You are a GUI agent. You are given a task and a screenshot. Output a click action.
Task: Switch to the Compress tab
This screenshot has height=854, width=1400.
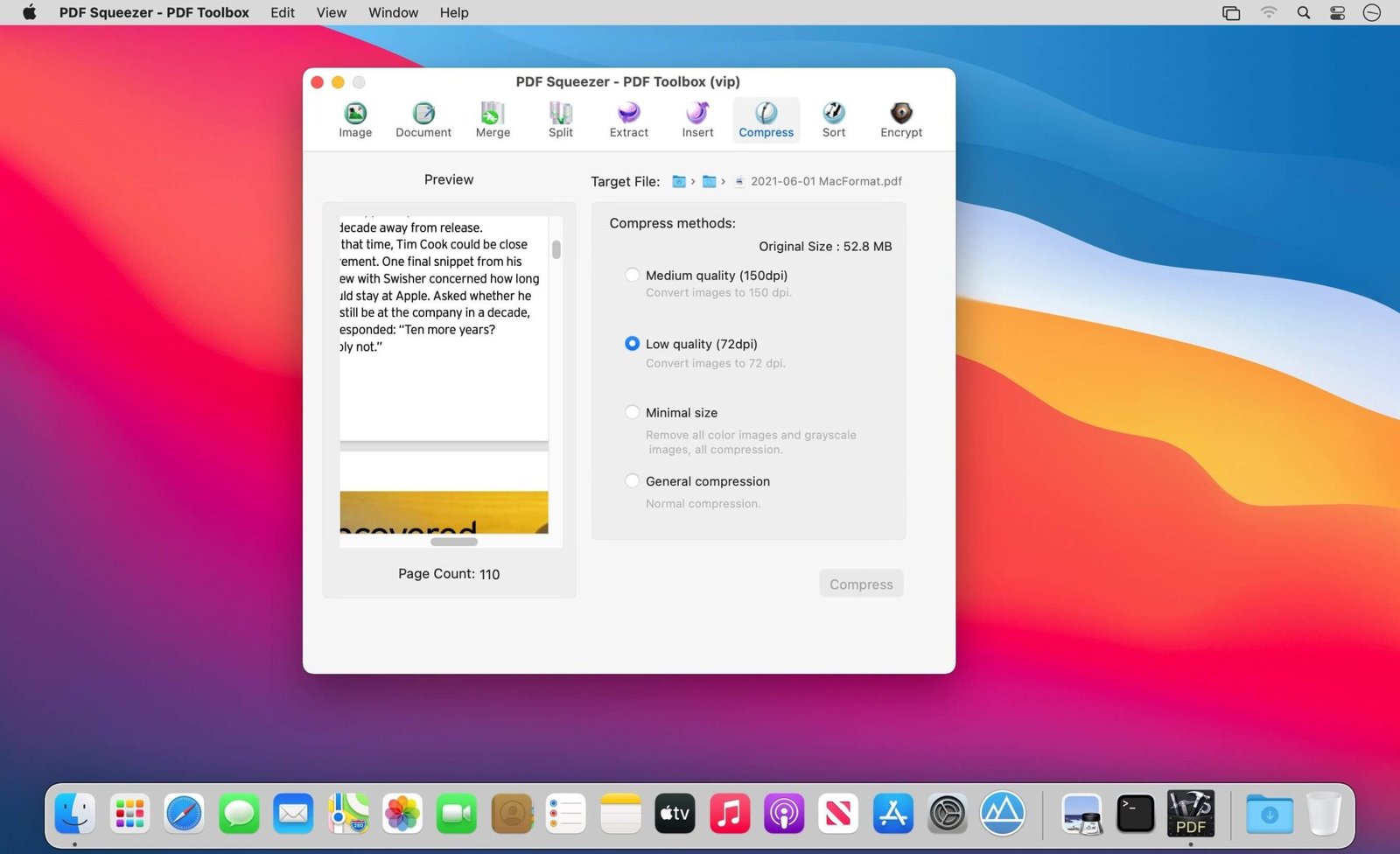click(x=765, y=120)
